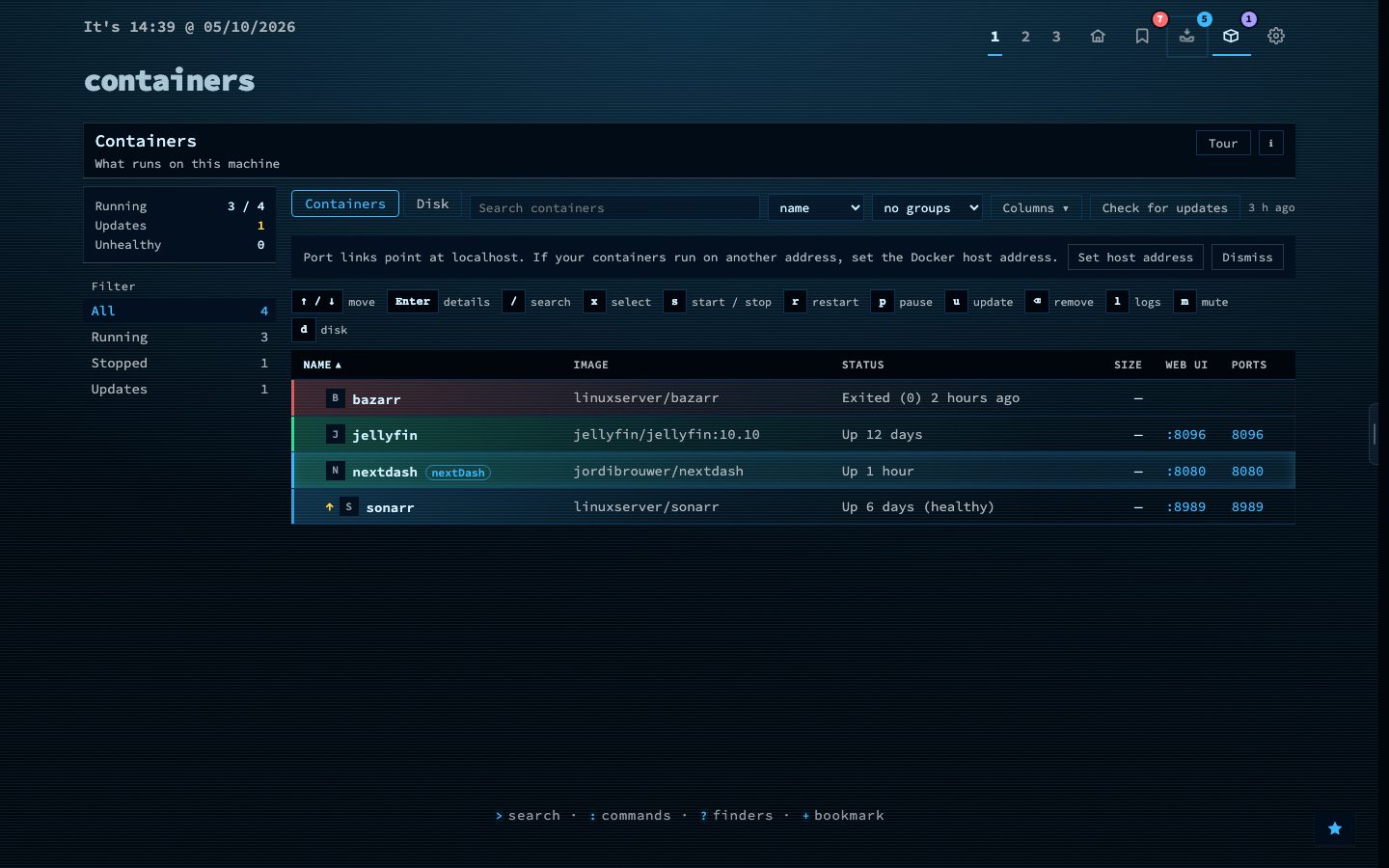Open the 'no groups' dropdown

[x=927, y=208]
